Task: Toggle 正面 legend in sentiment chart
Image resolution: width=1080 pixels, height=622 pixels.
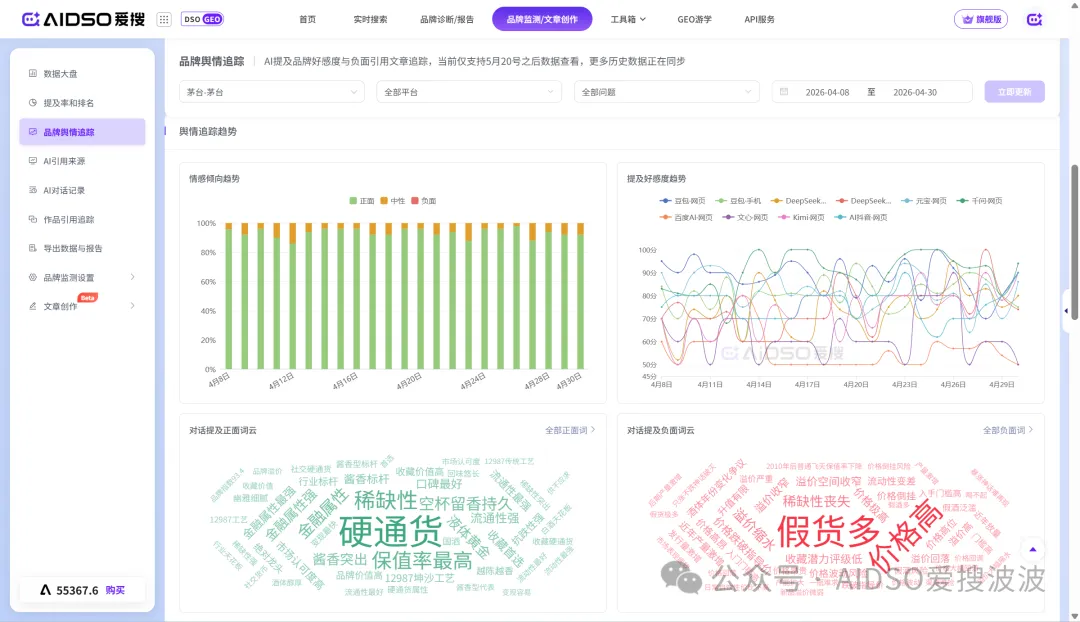Action: tap(362, 201)
